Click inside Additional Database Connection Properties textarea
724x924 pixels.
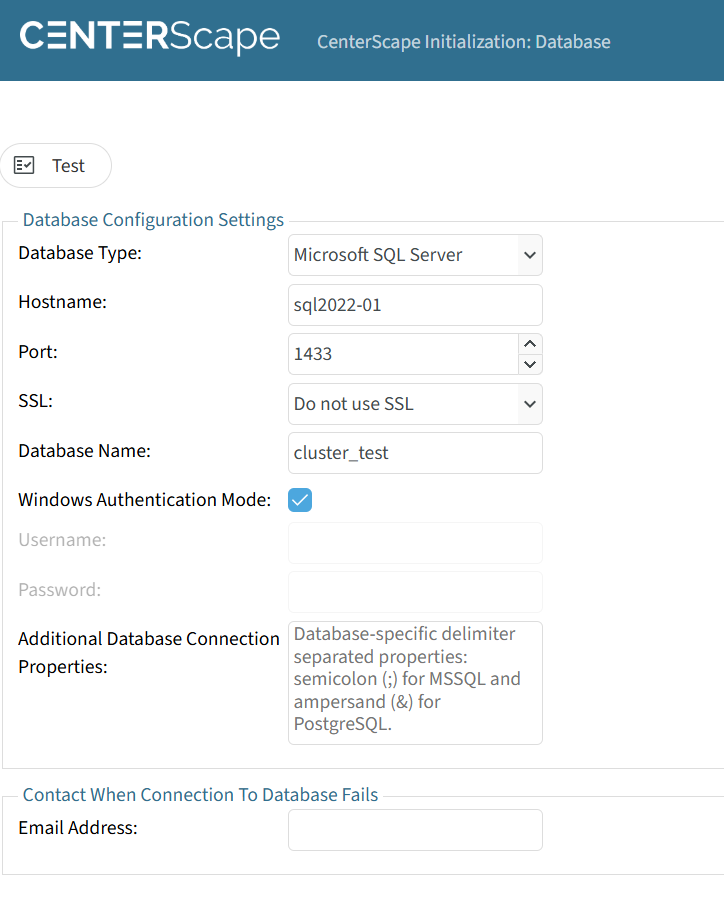click(415, 683)
